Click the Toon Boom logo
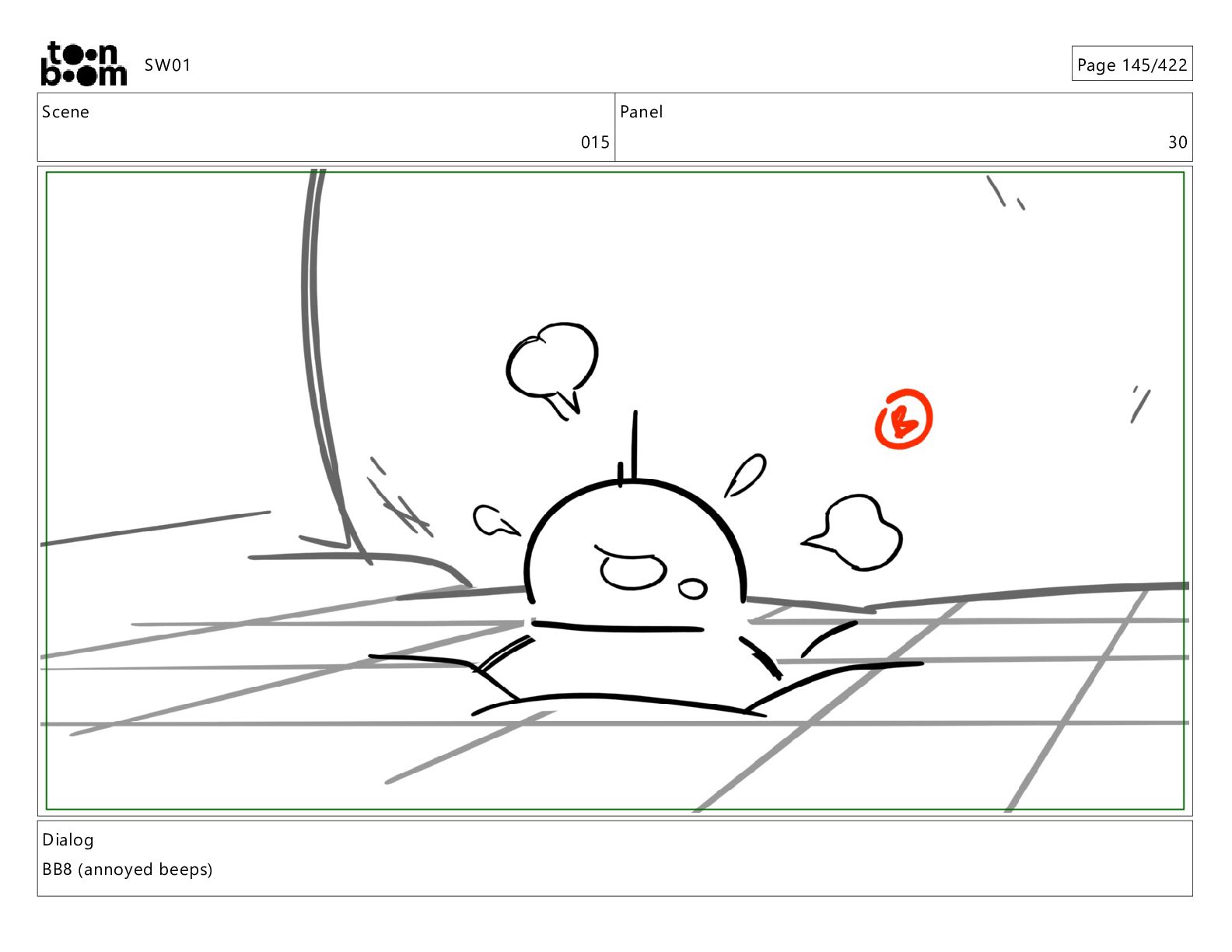The width and height of the screenshot is (1232, 952). pos(83,64)
